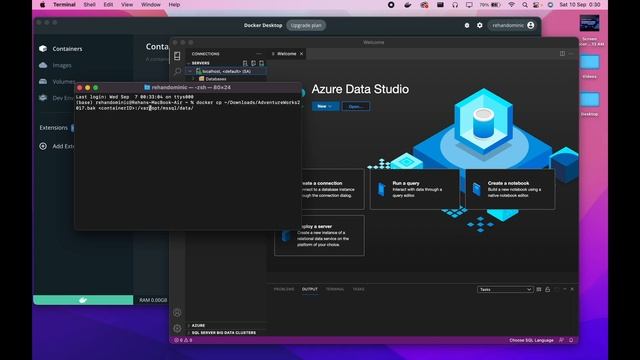This screenshot has width=640, height=360.
Task: Select the Videos folder on the desktop
Action: tap(589, 63)
